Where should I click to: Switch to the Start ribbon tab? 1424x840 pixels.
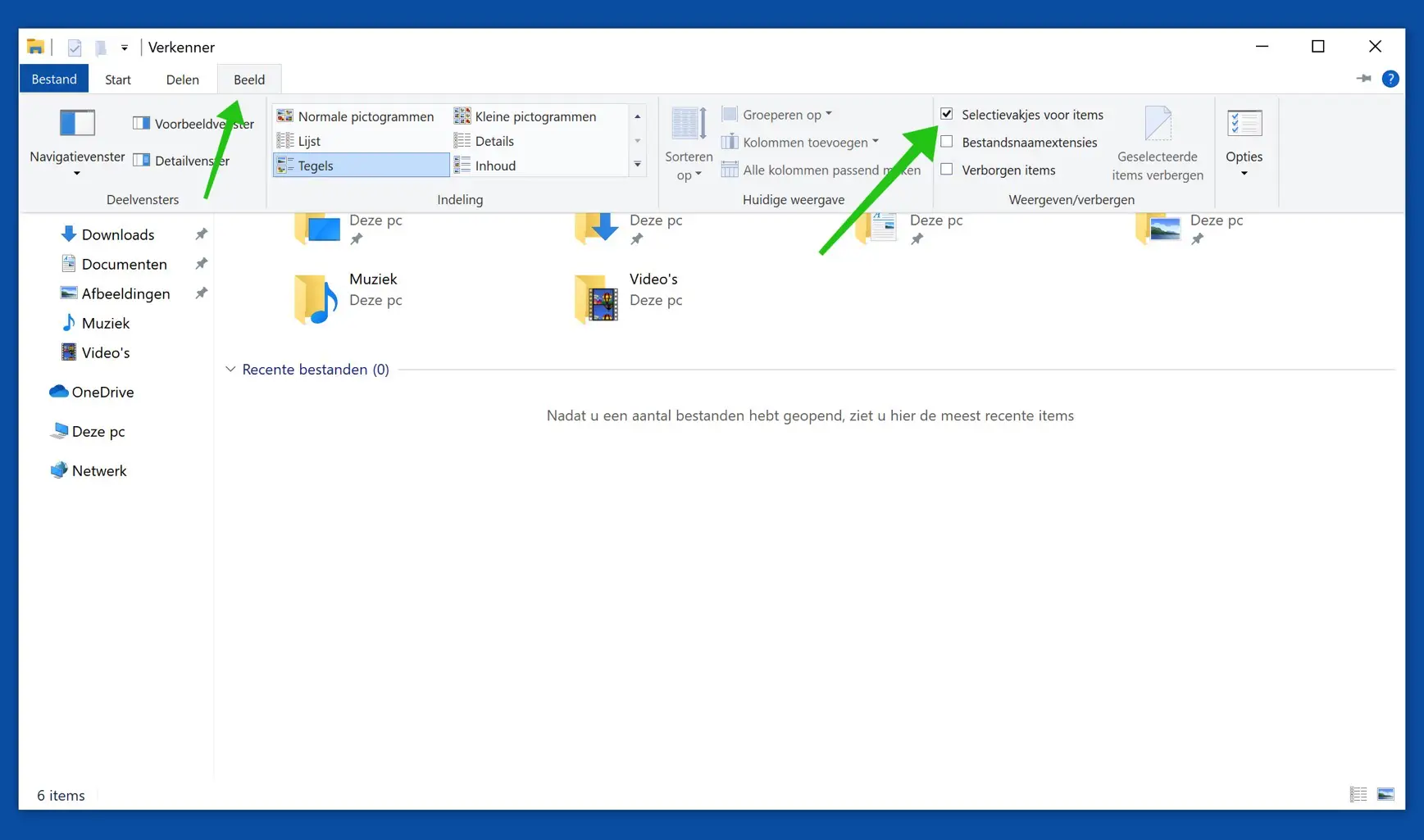point(118,79)
